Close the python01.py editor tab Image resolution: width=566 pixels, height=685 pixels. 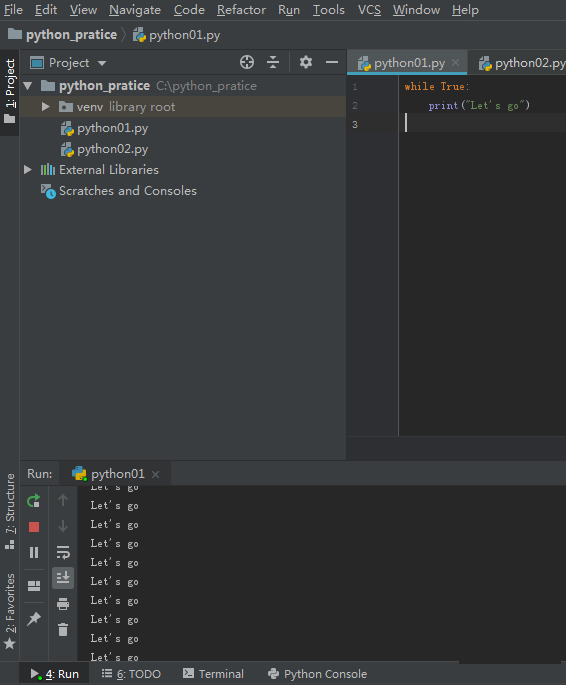tap(456, 62)
